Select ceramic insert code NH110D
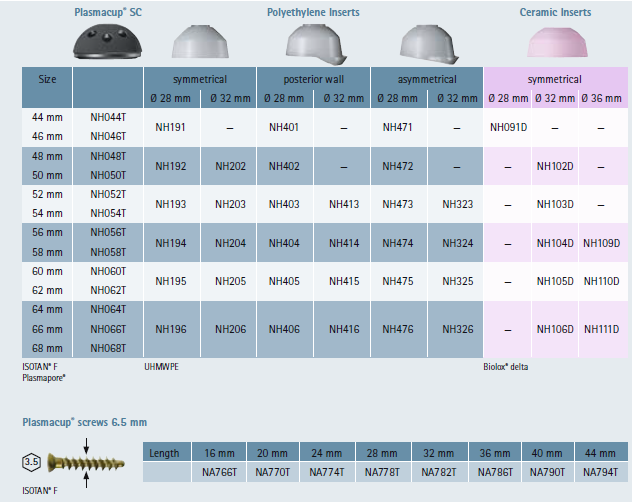This screenshot has height=502, width=632. [x=601, y=281]
